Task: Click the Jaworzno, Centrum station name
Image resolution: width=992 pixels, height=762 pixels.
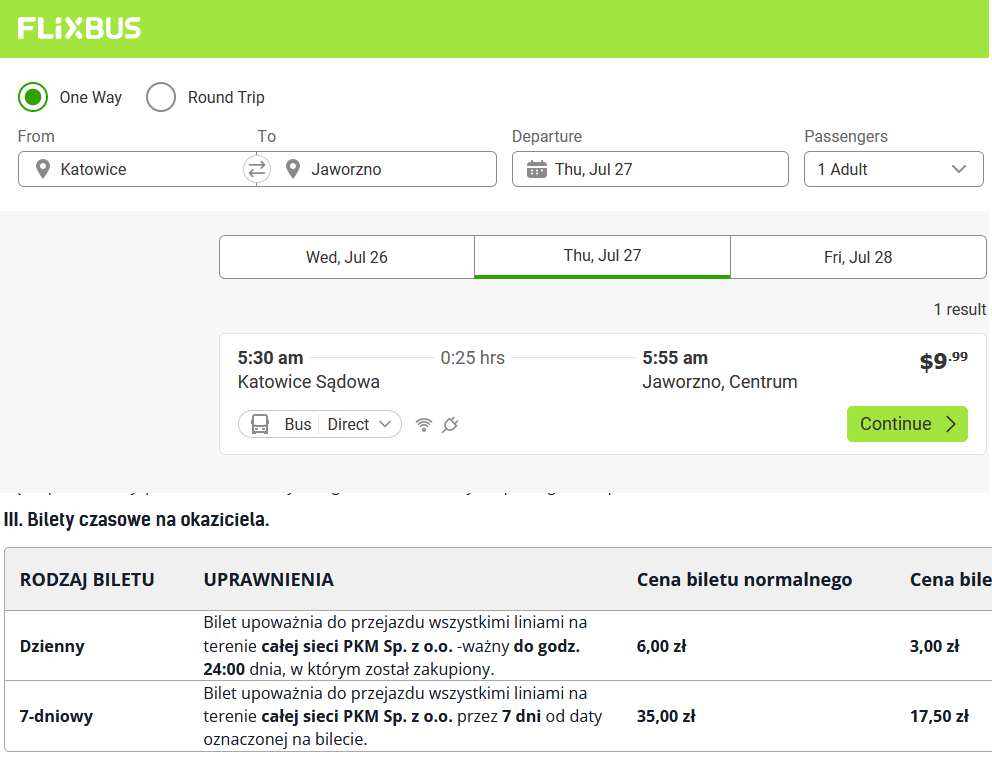Action: 720,382
